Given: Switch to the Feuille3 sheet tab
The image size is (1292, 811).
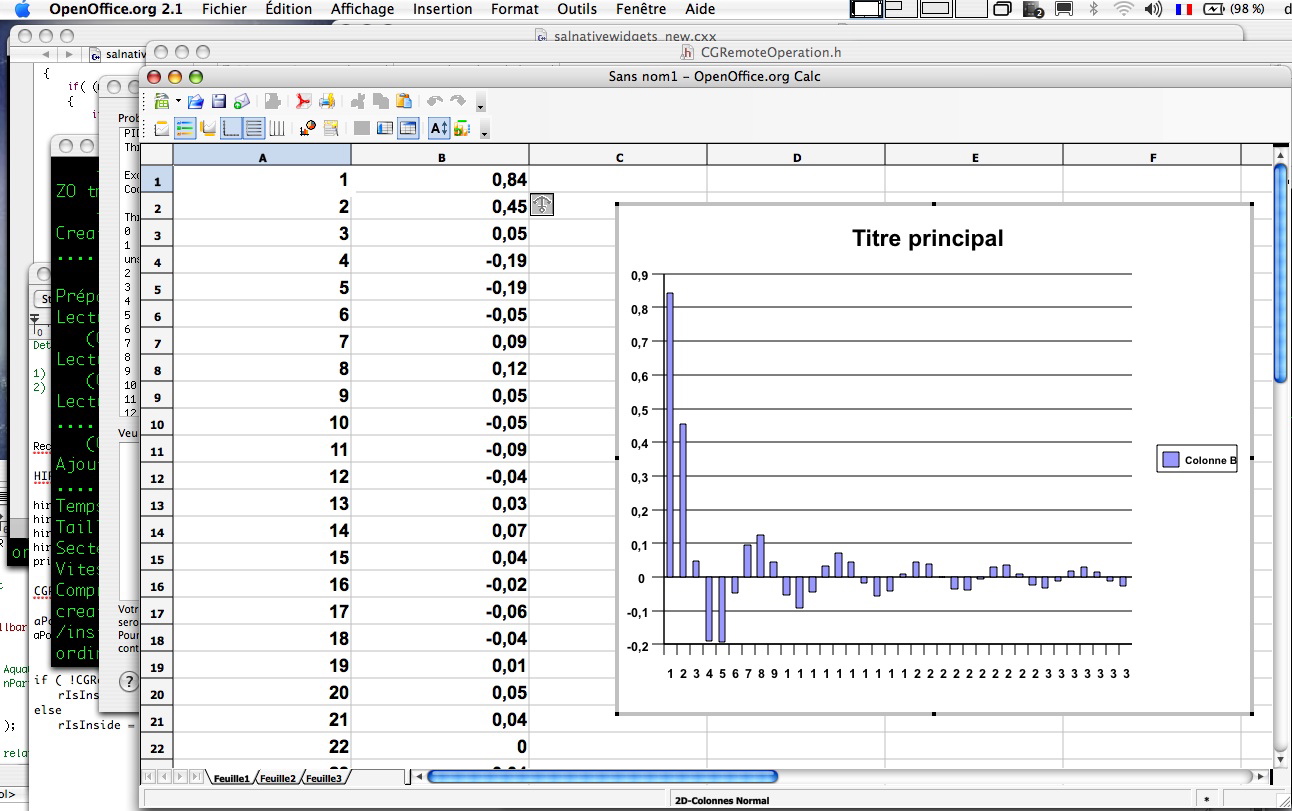Looking at the screenshot, I should pos(324,778).
